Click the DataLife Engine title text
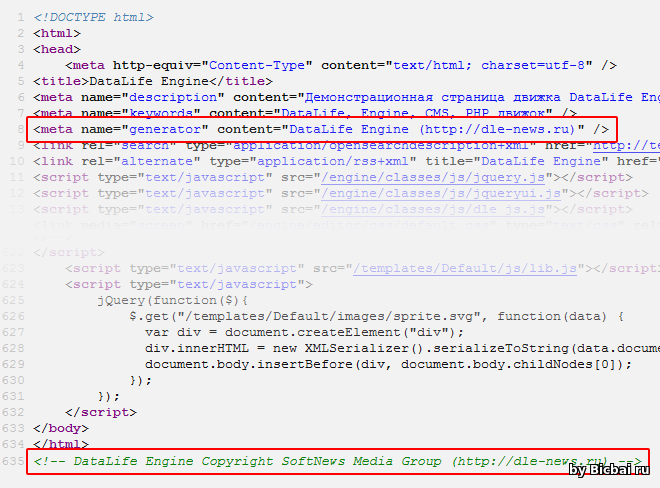This screenshot has height=488, width=660. [149, 81]
